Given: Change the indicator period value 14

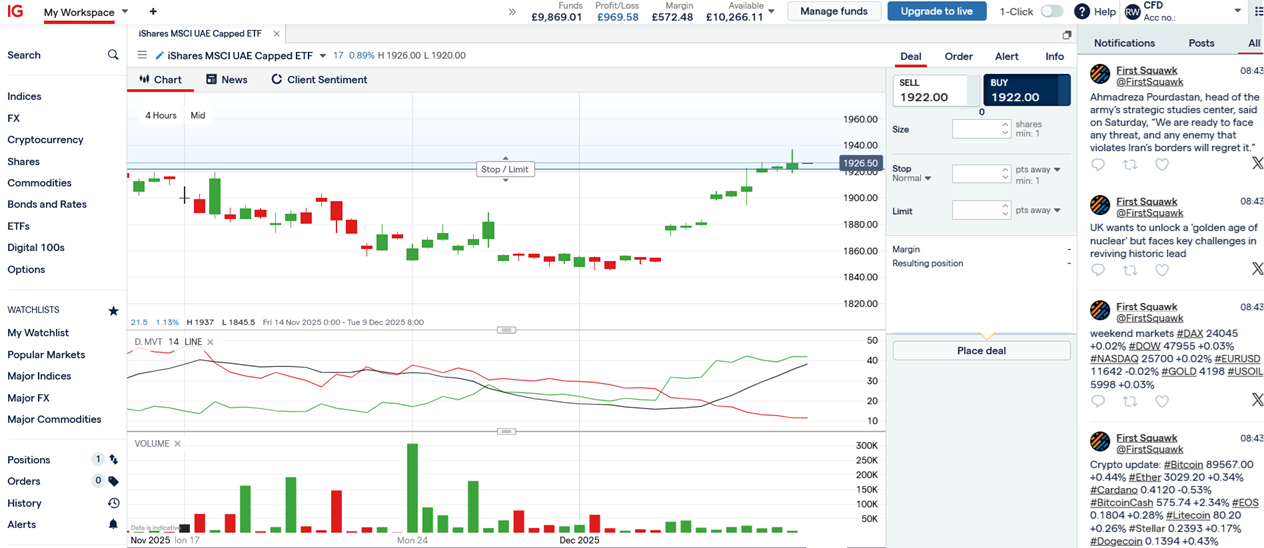Looking at the screenshot, I should [173, 342].
